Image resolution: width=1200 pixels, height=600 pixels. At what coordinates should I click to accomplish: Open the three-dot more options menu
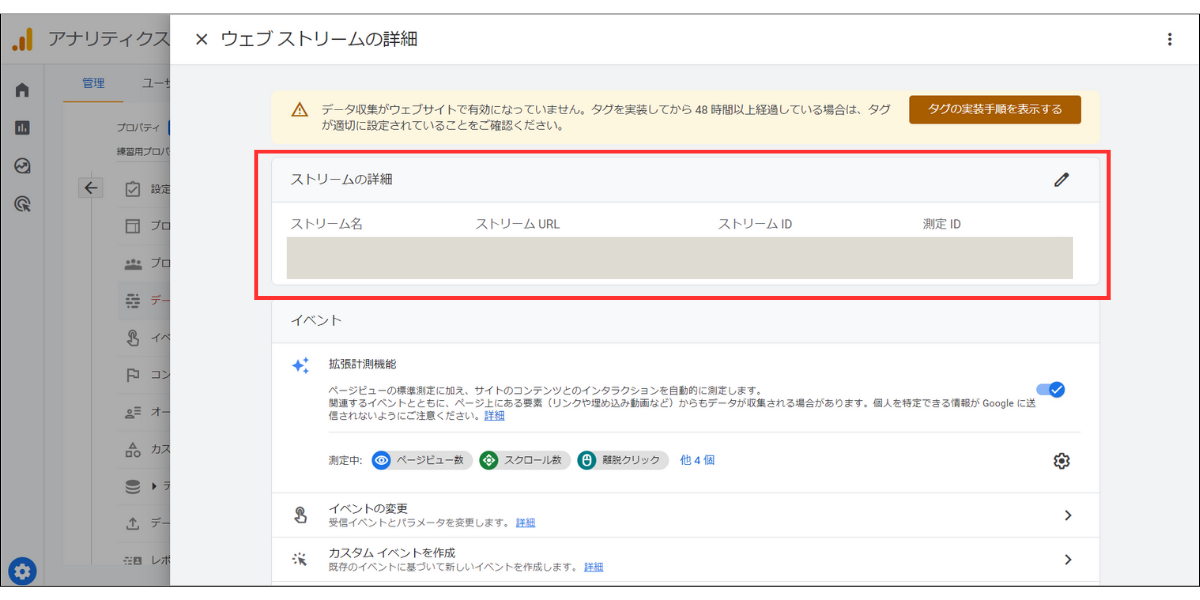click(x=1170, y=40)
